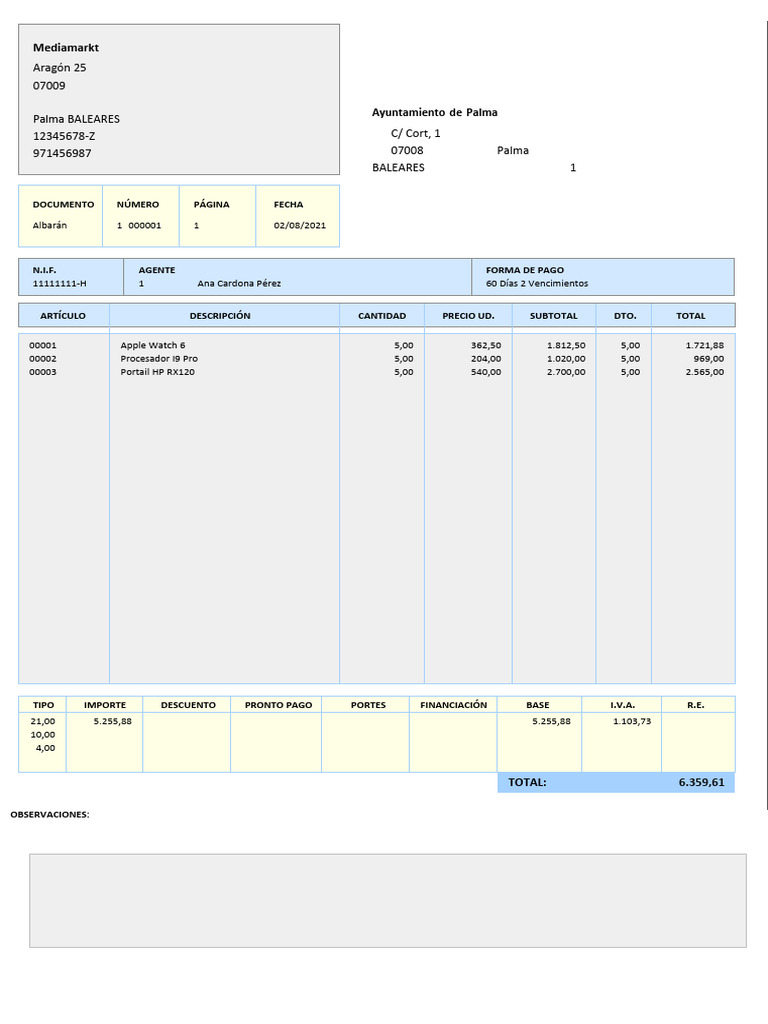Click the BASE amount 5.255,88
This screenshot has width=768, height=1024.
tap(551, 721)
